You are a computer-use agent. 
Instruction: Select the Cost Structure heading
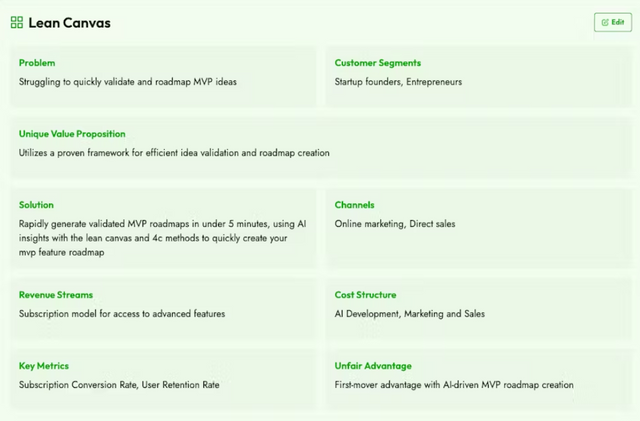point(365,295)
